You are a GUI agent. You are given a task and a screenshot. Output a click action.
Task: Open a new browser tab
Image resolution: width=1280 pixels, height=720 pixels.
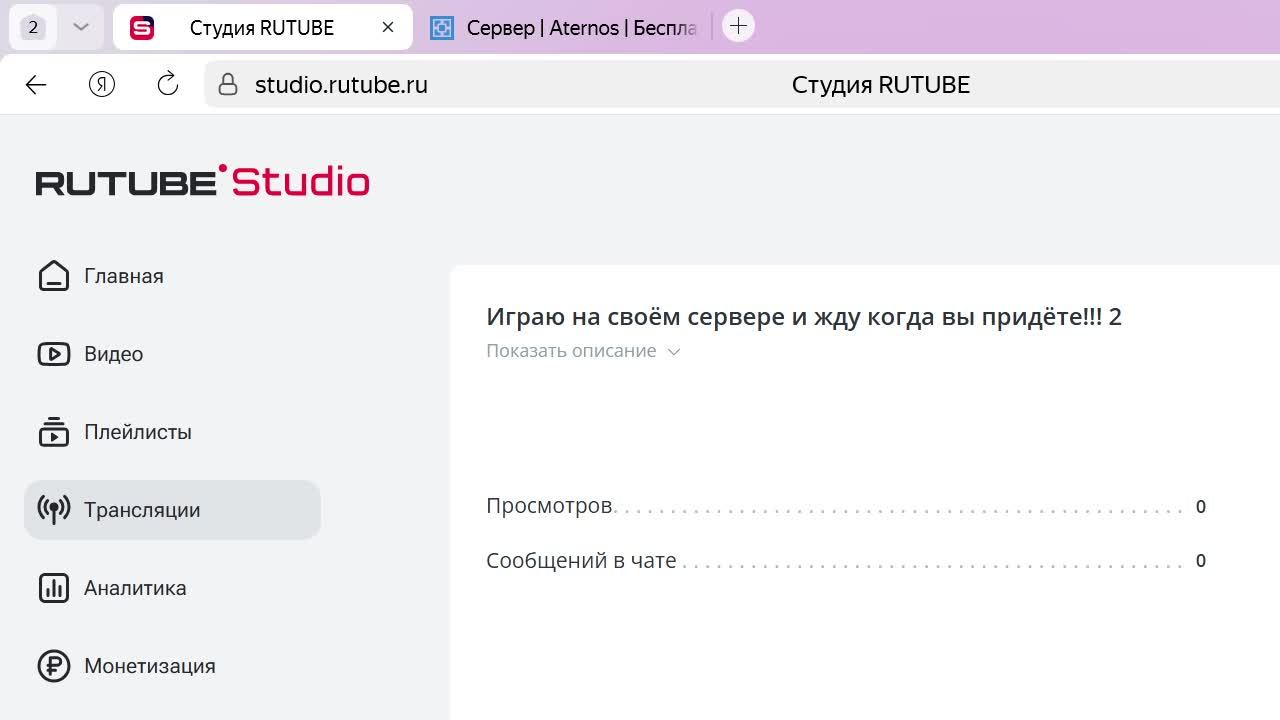(738, 27)
